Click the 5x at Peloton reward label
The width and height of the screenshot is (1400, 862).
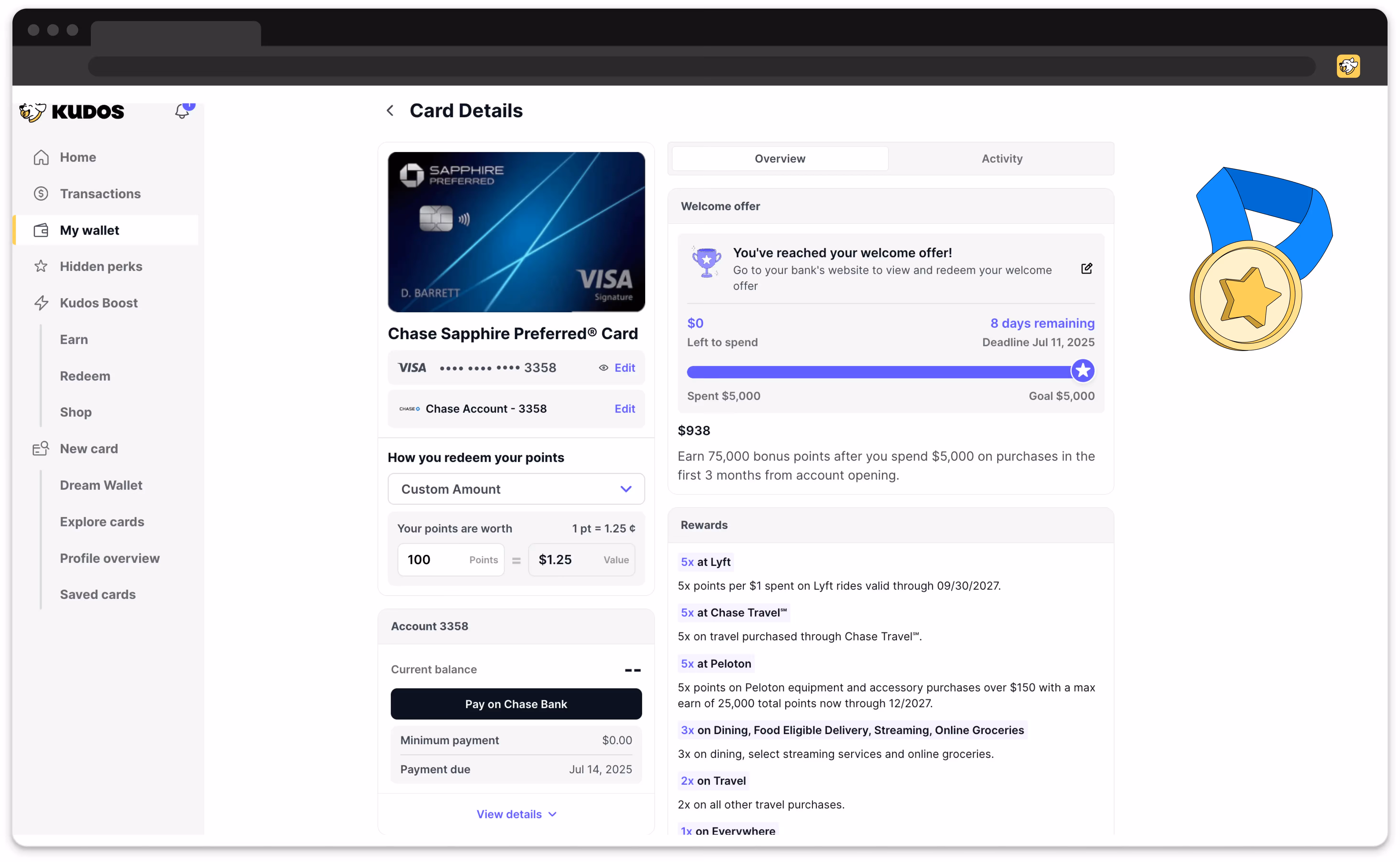tap(716, 664)
